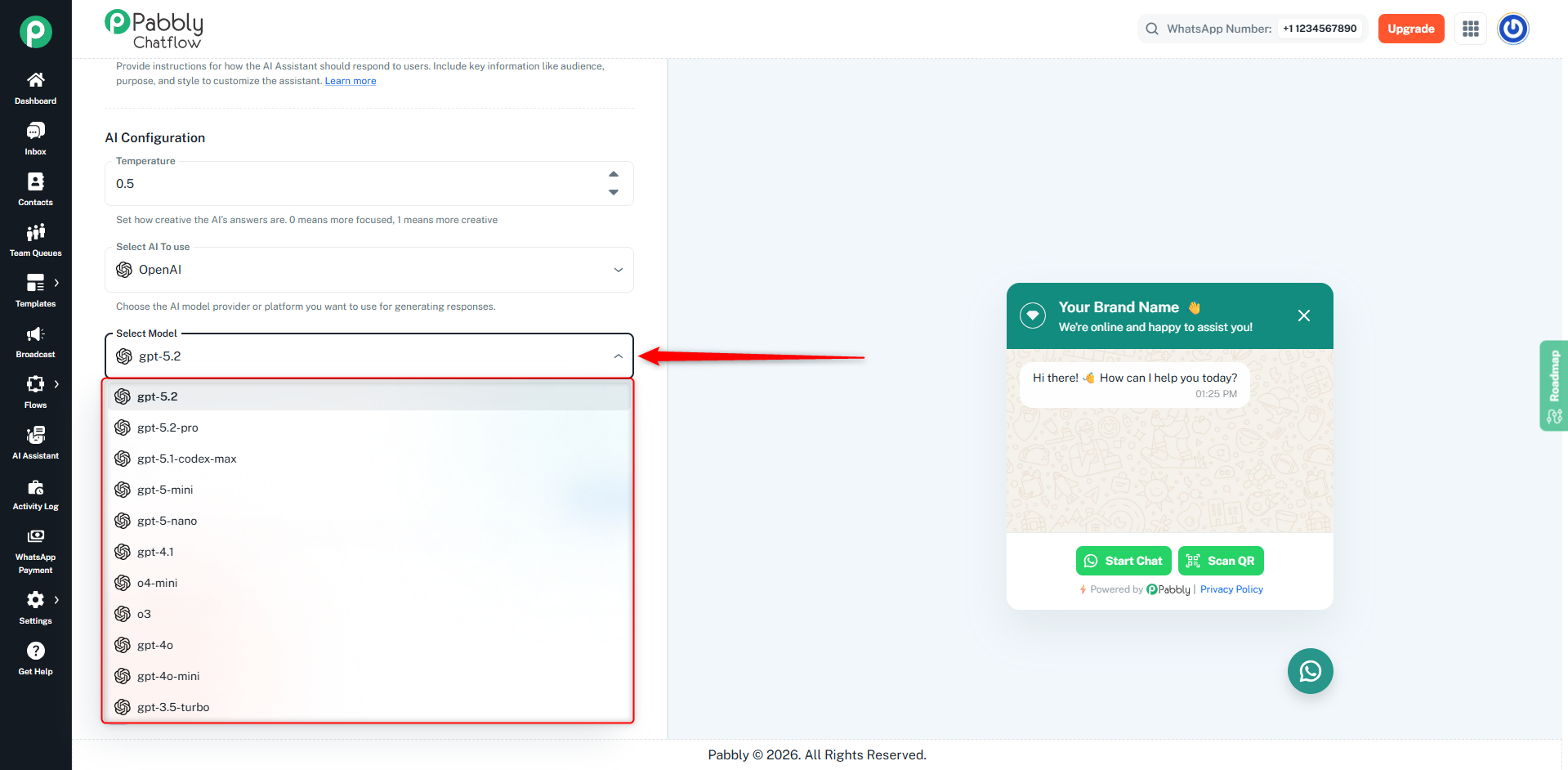The width and height of the screenshot is (1568, 770).
Task: Select the gpt-5-nano option
Action: (x=369, y=521)
